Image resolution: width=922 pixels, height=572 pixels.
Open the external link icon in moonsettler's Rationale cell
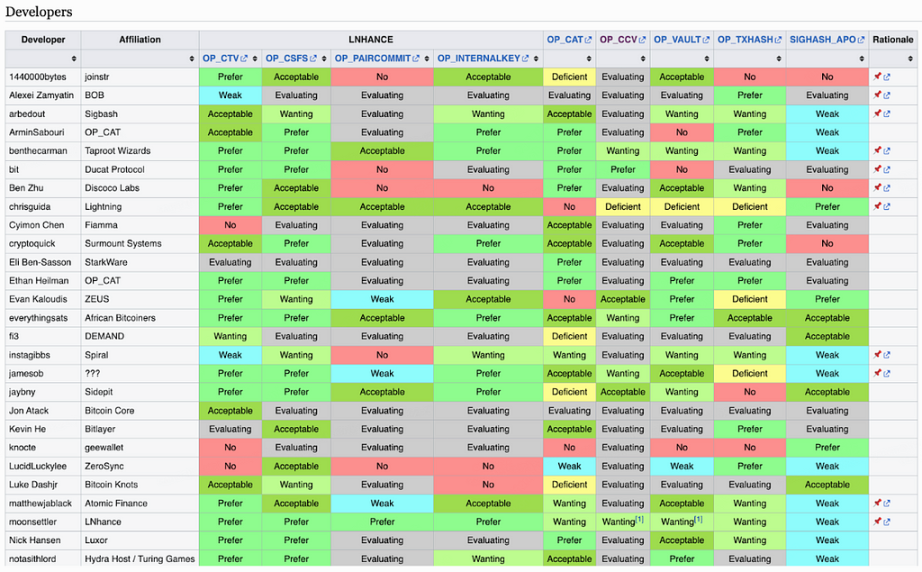[x=887, y=522]
